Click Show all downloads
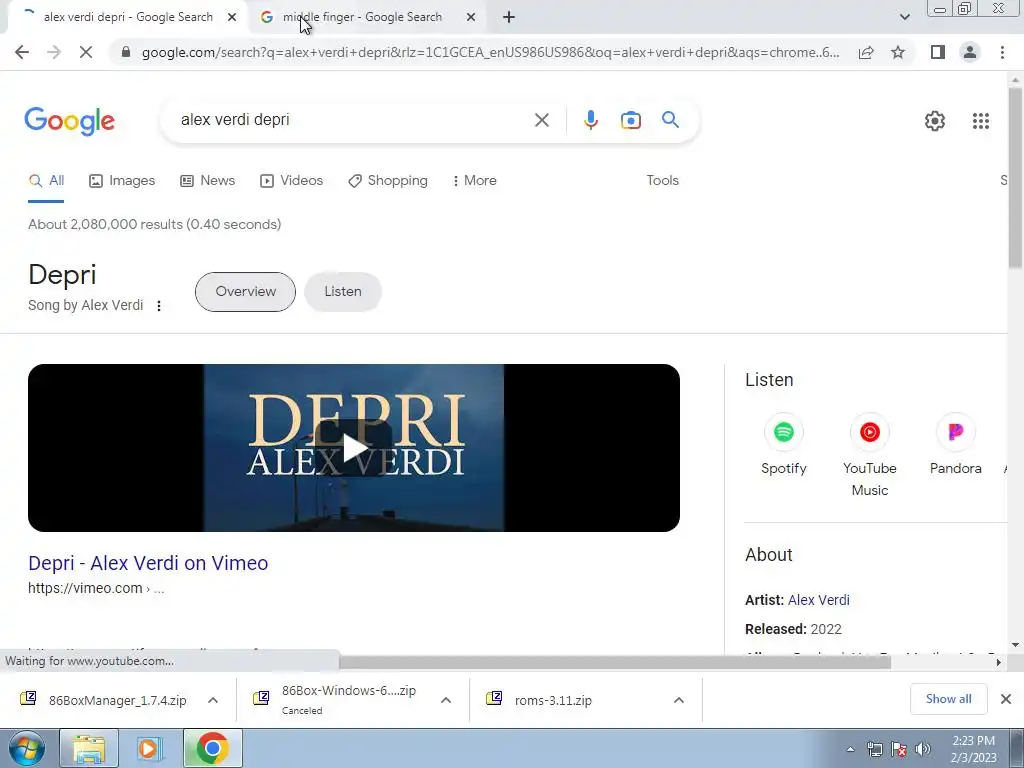Image resolution: width=1024 pixels, height=768 pixels. (948, 699)
